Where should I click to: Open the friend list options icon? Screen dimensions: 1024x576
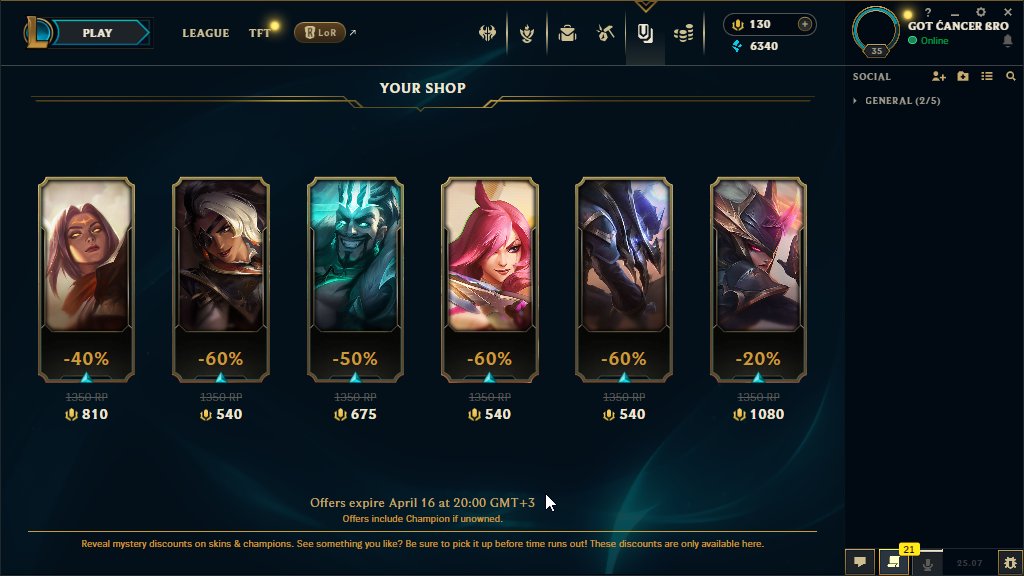point(987,76)
